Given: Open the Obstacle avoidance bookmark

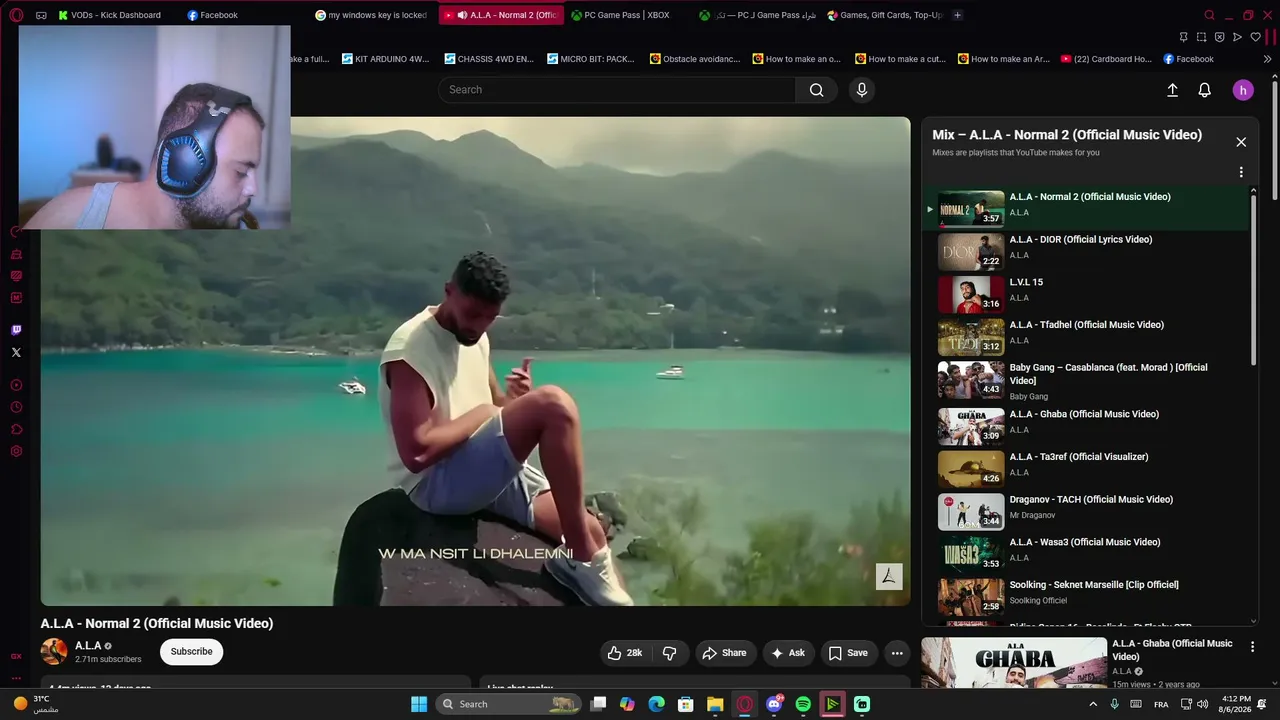Looking at the screenshot, I should point(694,59).
